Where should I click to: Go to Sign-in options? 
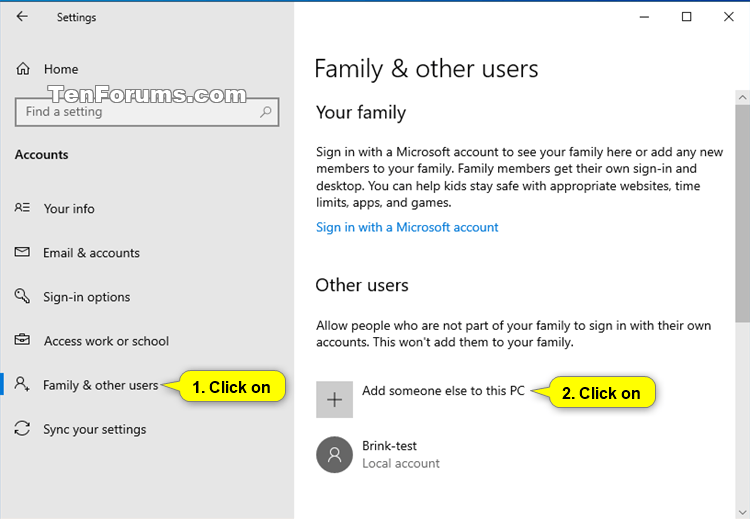tap(87, 297)
